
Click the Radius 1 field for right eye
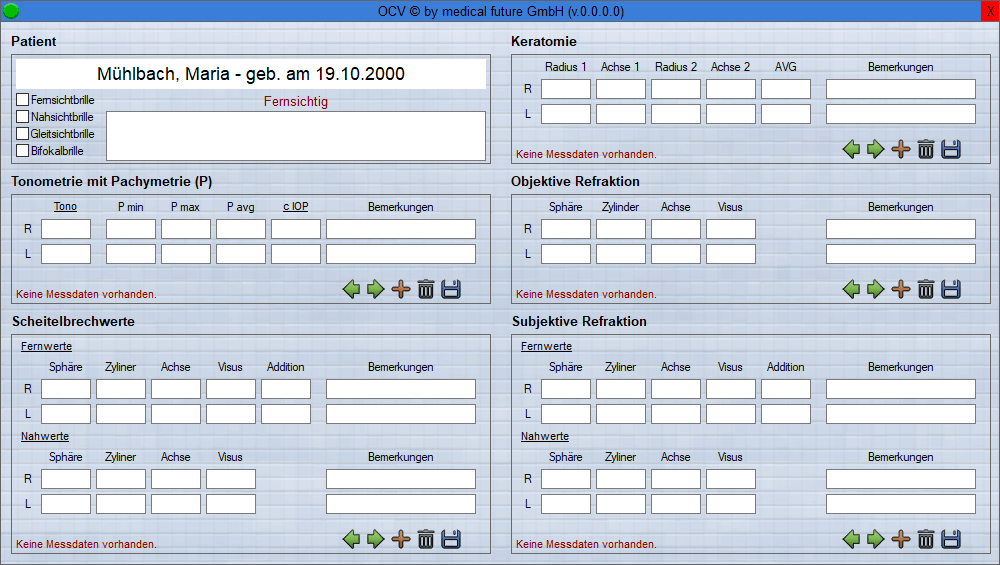click(566, 89)
